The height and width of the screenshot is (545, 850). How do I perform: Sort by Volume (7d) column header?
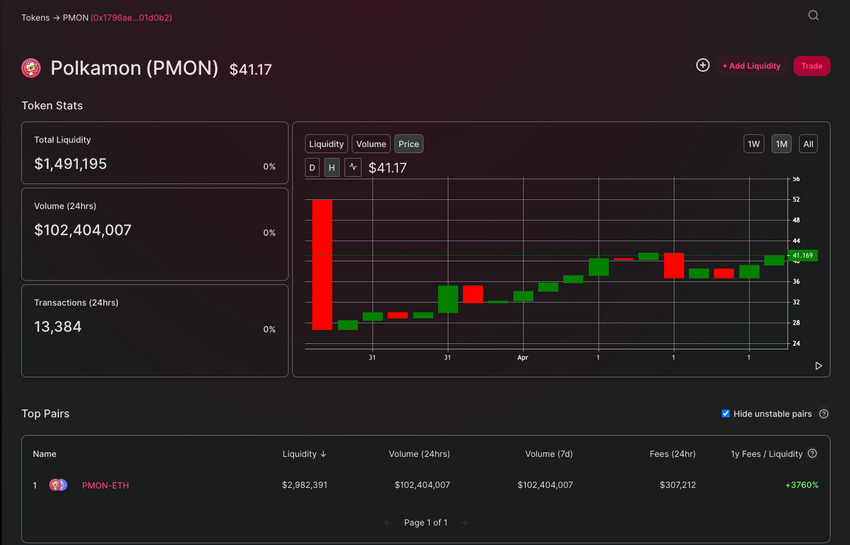549,454
